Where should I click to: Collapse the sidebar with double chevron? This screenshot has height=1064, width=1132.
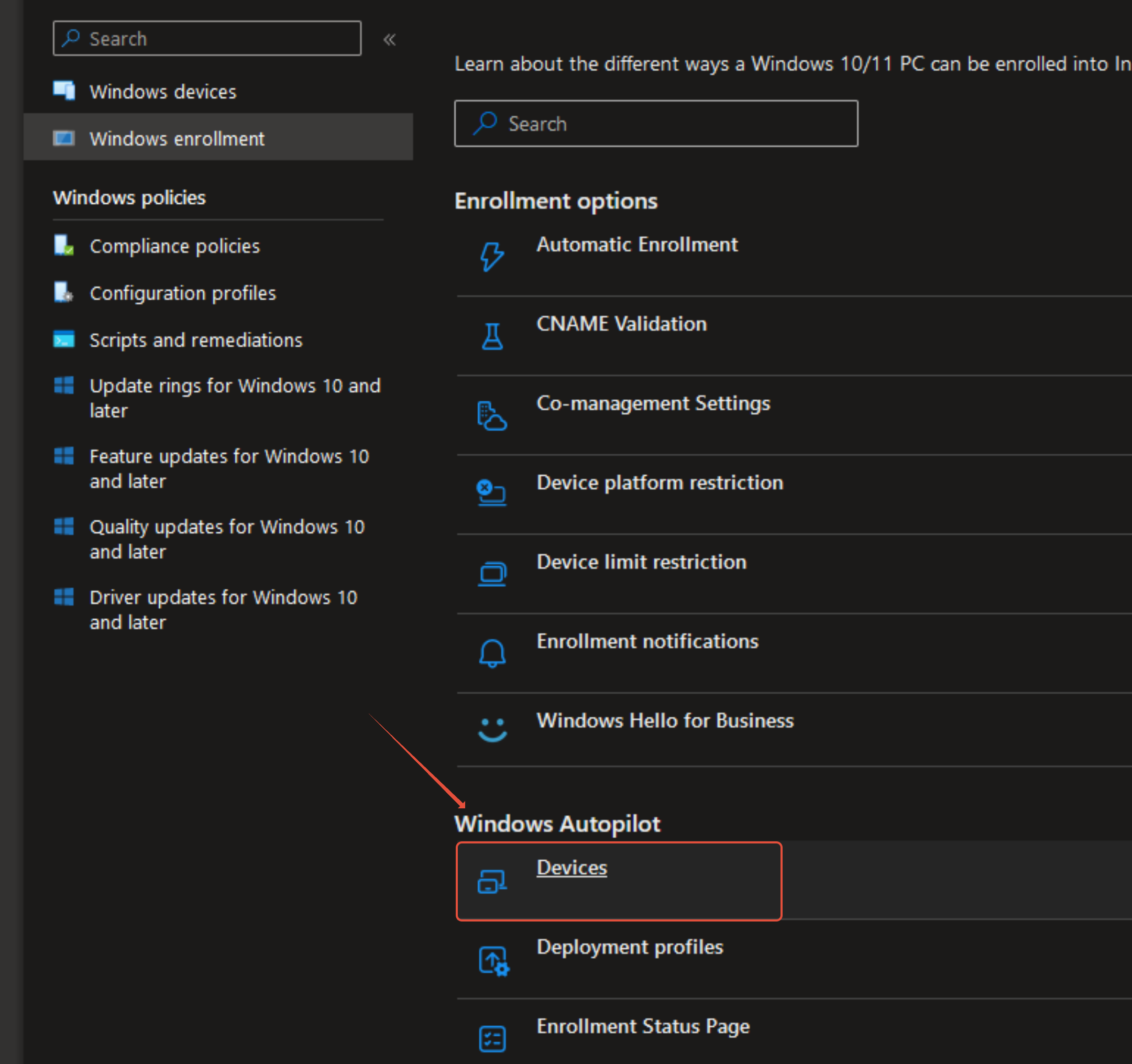390,39
